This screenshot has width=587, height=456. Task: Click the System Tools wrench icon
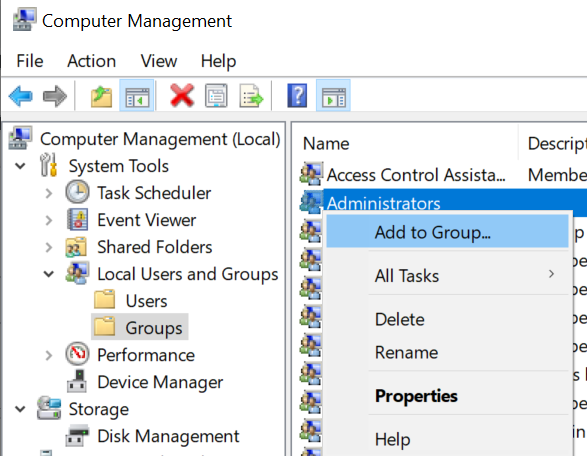(x=49, y=165)
